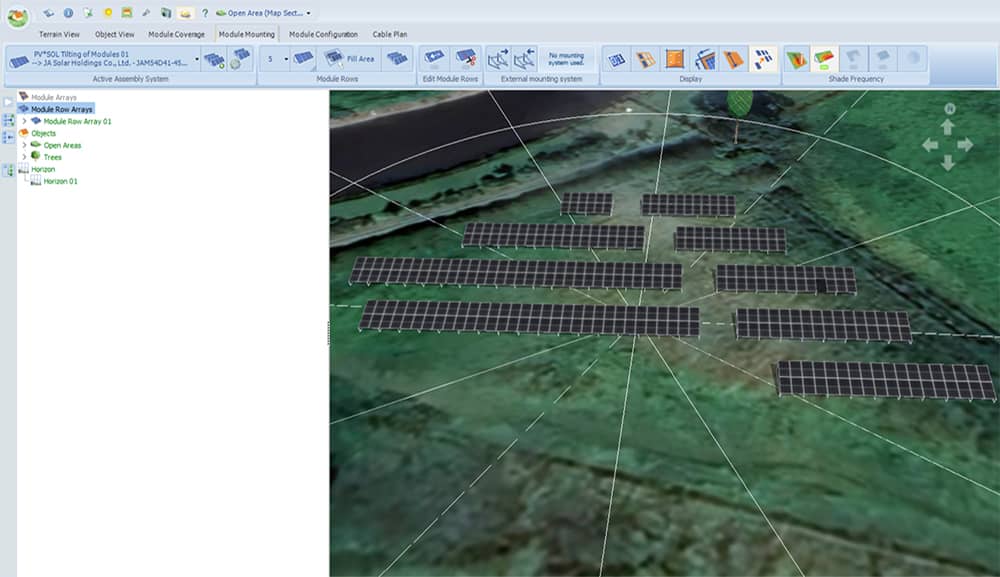Viewport: 1000px width, 577px height.
Task: Click the orange square display mode icon
Action: point(674,59)
